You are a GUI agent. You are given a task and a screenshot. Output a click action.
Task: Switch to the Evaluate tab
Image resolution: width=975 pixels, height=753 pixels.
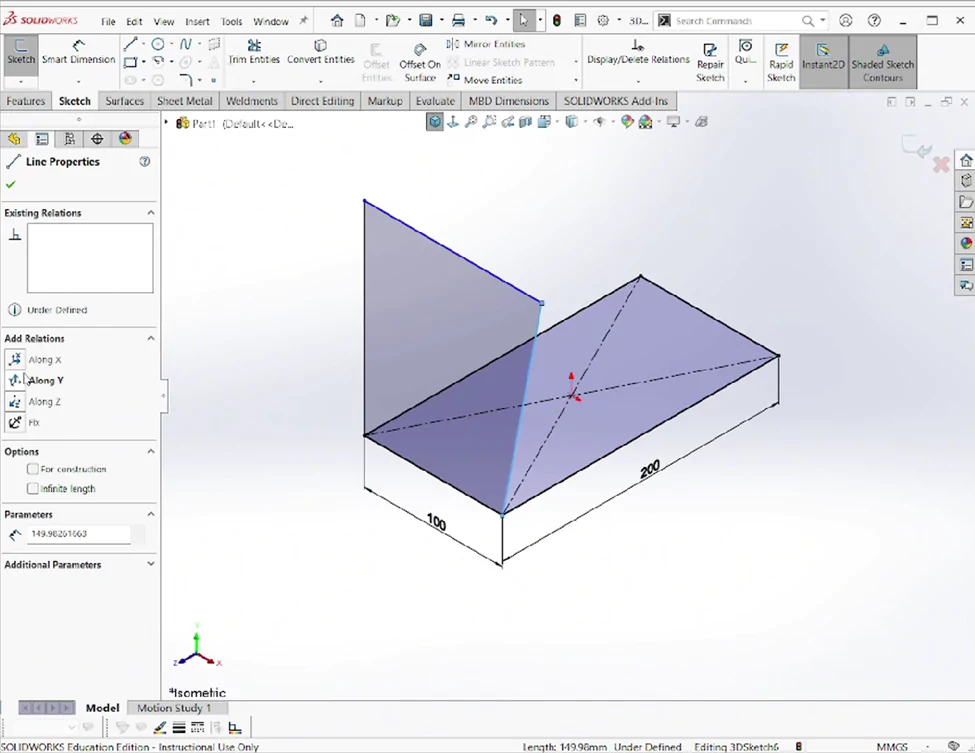[x=435, y=101]
